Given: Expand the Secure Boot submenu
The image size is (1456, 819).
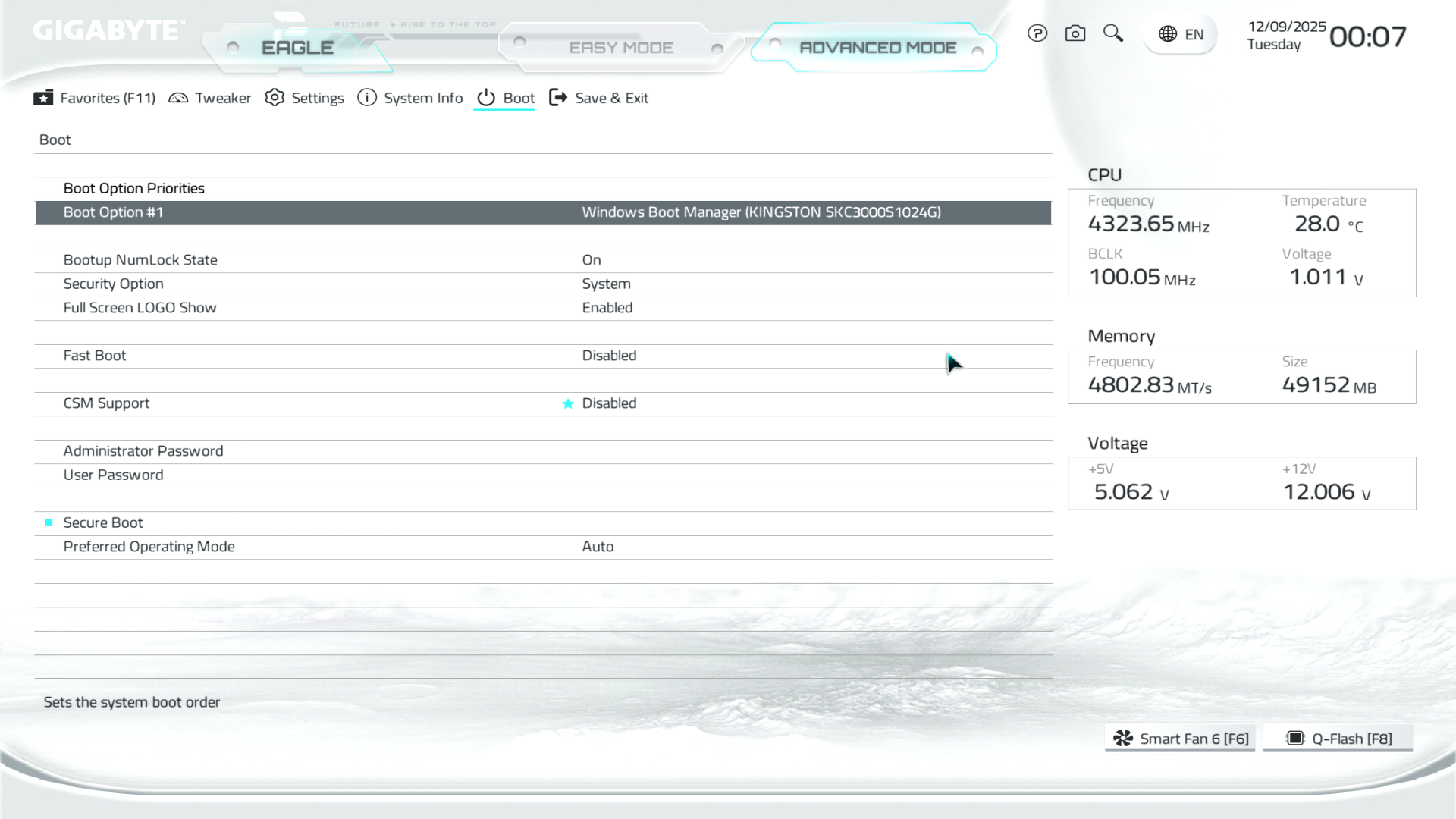Looking at the screenshot, I should click(x=103, y=522).
